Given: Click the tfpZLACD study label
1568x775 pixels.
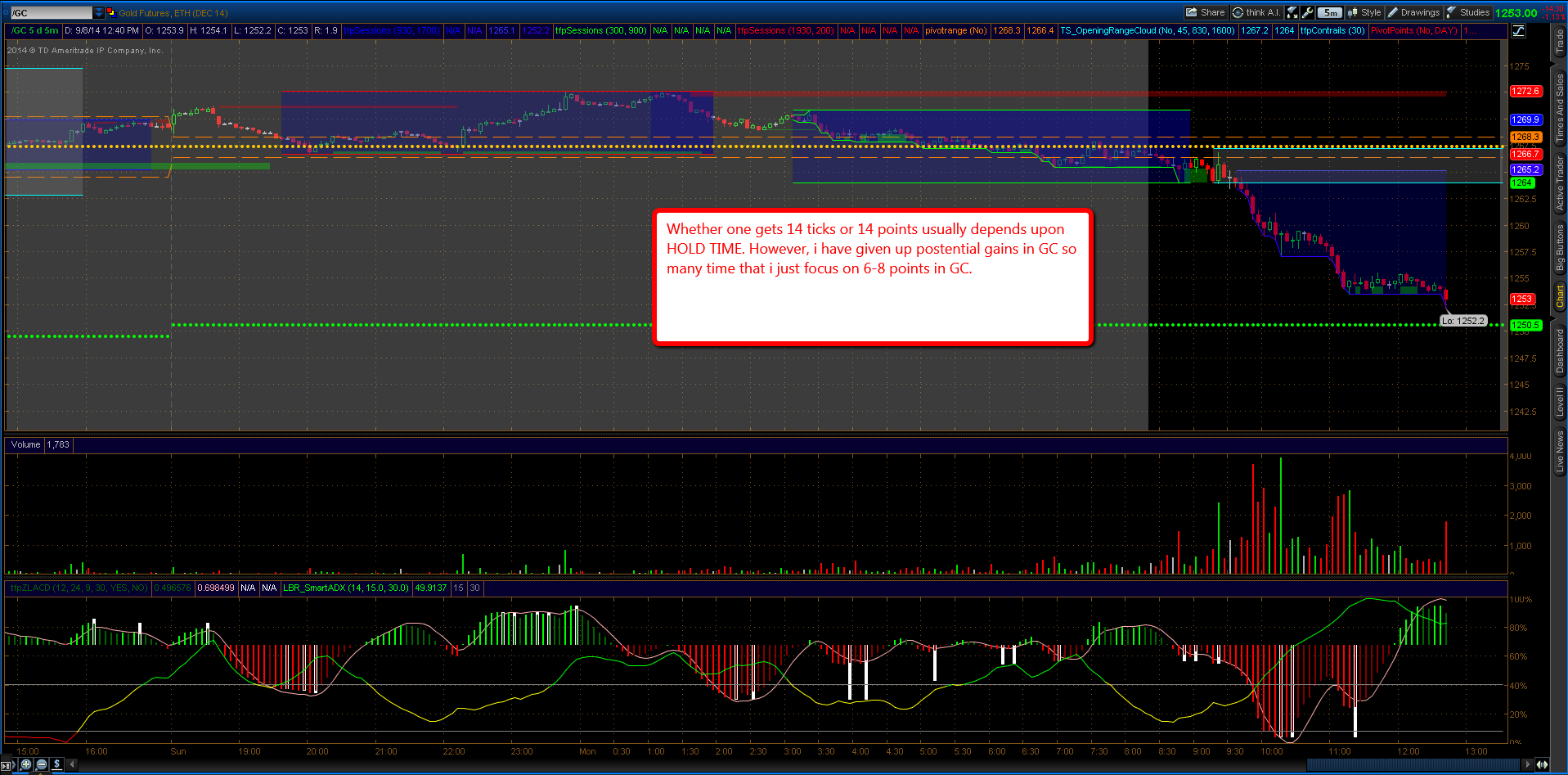Looking at the screenshot, I should (x=79, y=588).
